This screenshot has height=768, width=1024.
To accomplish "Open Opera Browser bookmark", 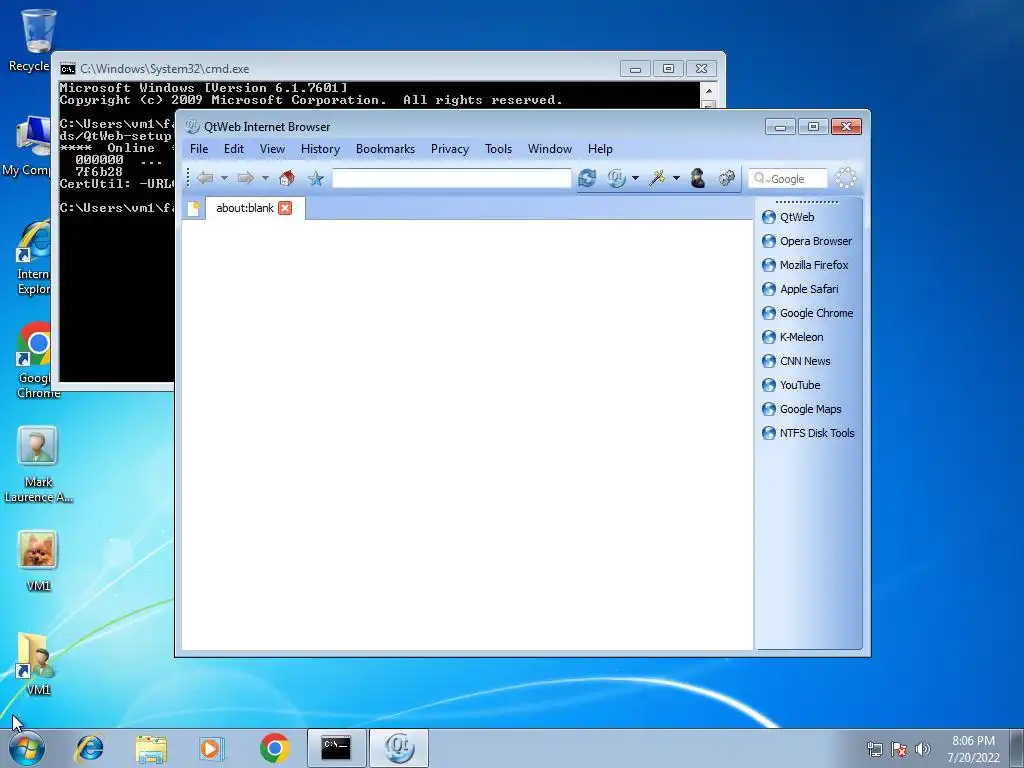I will [807, 241].
